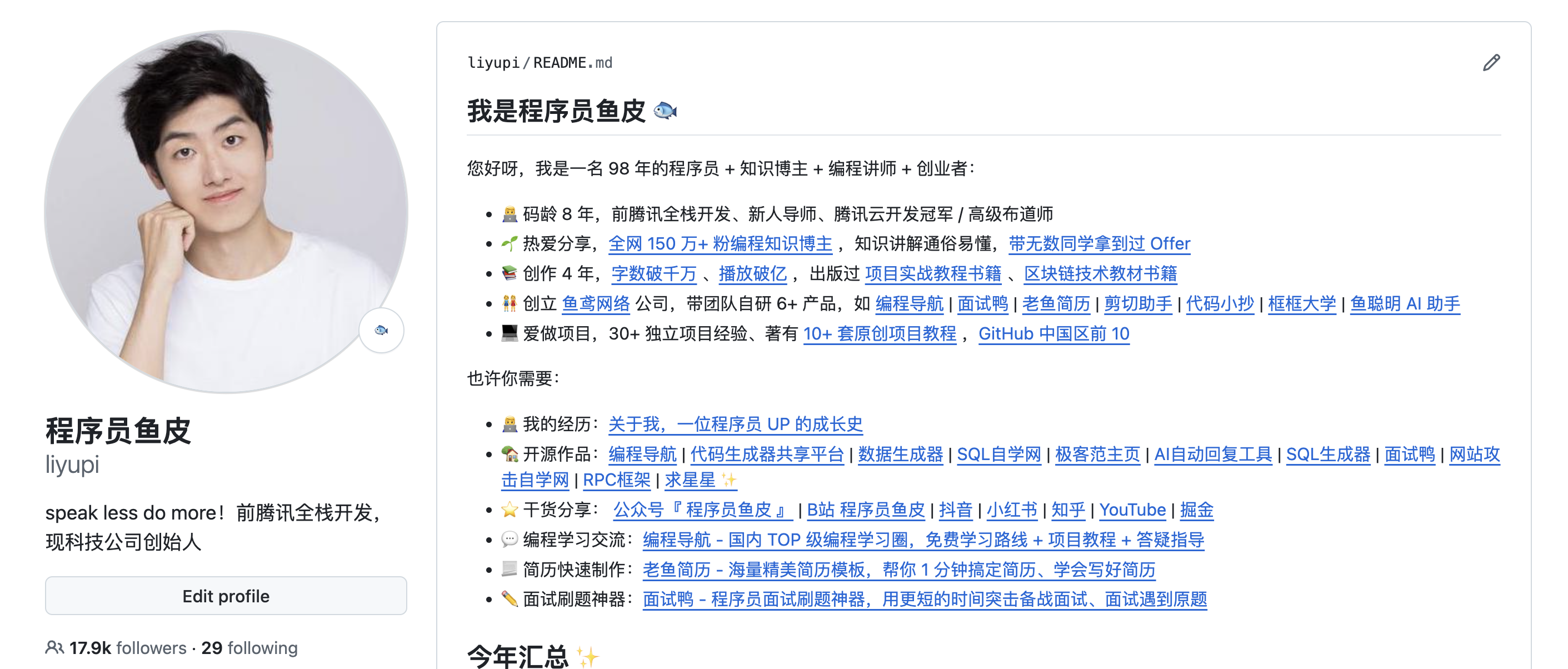1568x669 pixels.
Task: Open the 掘金 link
Action: pos(1197,510)
